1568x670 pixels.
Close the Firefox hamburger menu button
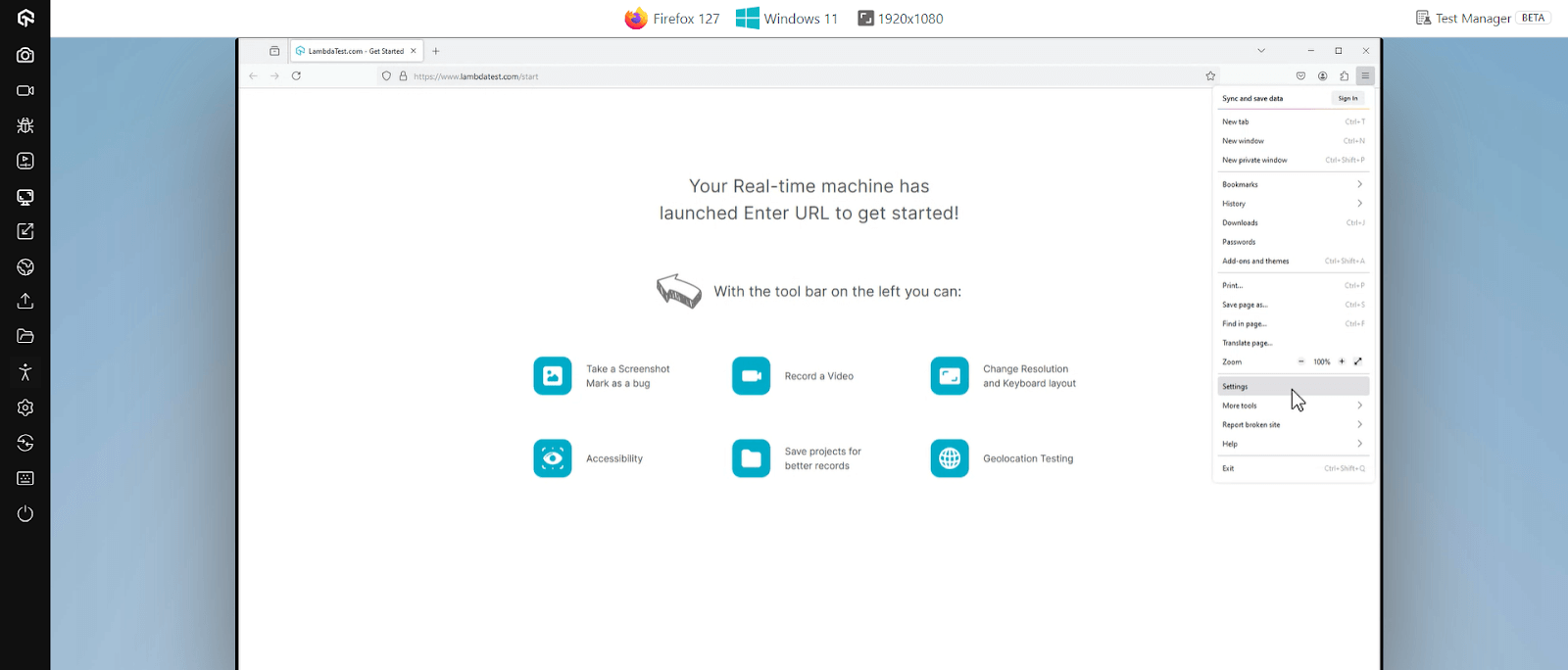tap(1365, 75)
